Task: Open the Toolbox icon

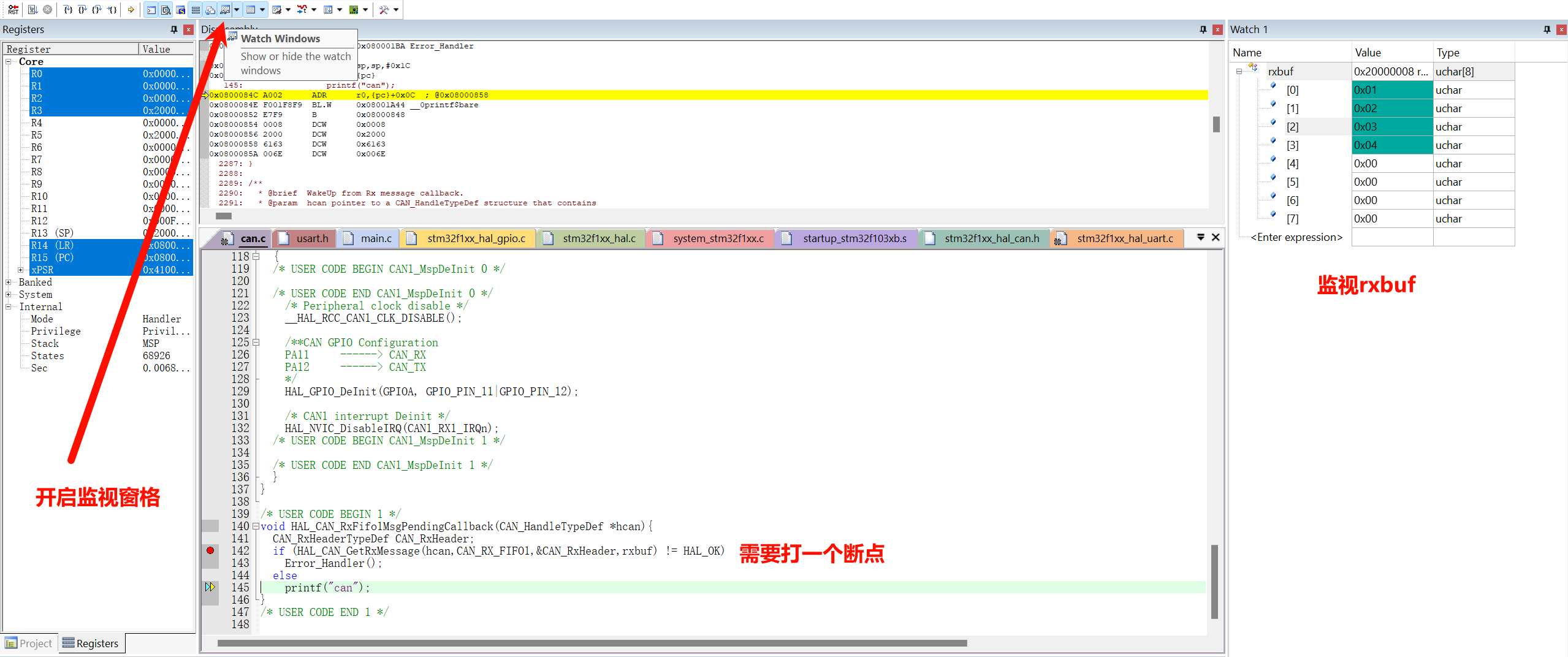Action: tap(384, 10)
